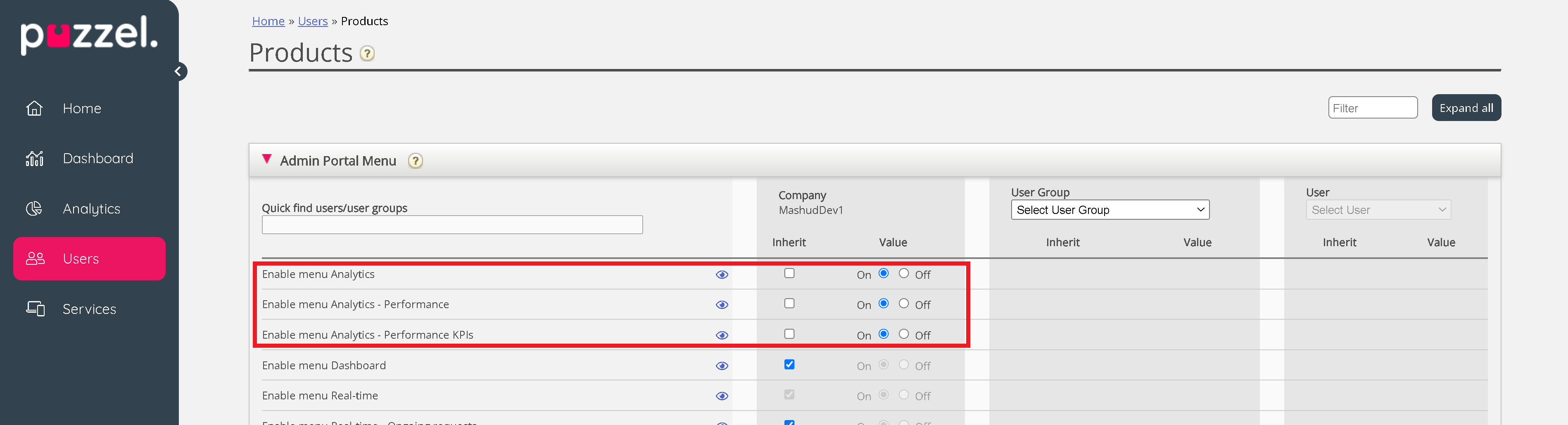
Task: Click the help icon next to Admin Portal Menu
Action: 415,161
